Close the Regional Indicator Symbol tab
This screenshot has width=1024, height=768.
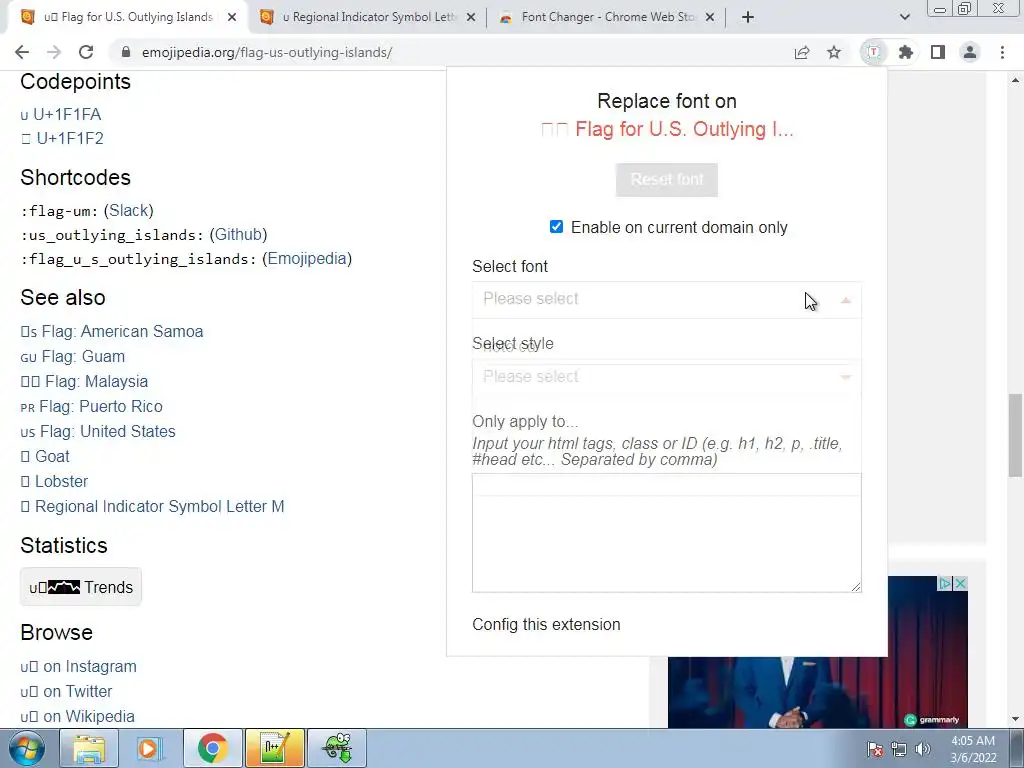(x=471, y=17)
